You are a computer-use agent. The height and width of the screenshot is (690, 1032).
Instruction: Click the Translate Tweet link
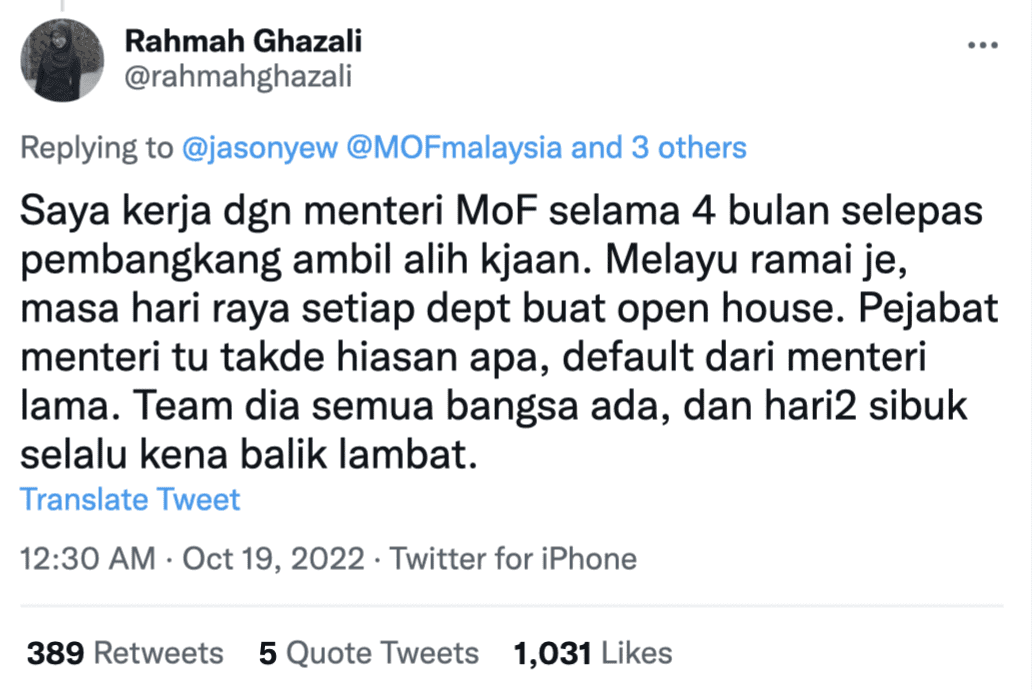(130, 499)
